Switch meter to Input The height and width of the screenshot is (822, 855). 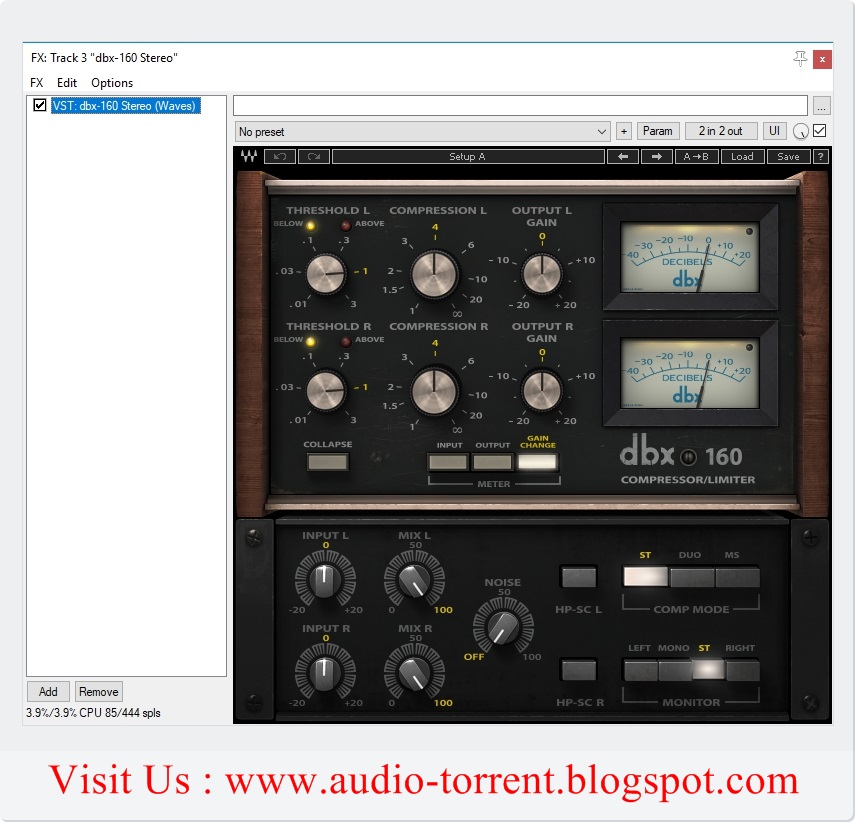click(x=448, y=462)
